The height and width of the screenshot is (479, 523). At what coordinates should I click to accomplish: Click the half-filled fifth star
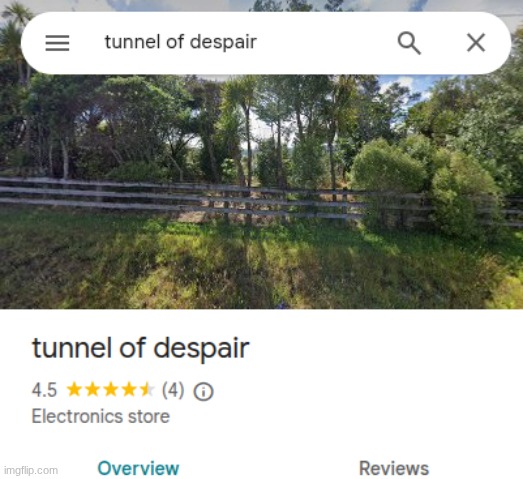click(x=147, y=390)
